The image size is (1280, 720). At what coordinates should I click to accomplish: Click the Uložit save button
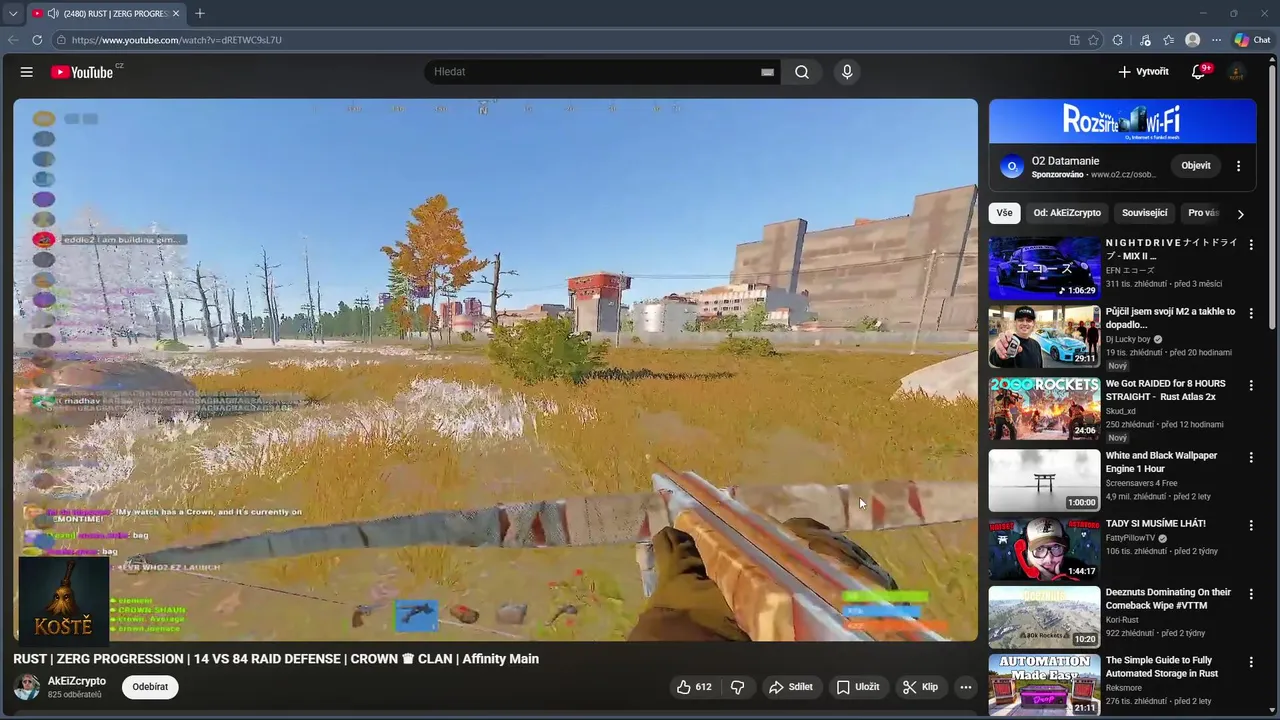tap(858, 687)
